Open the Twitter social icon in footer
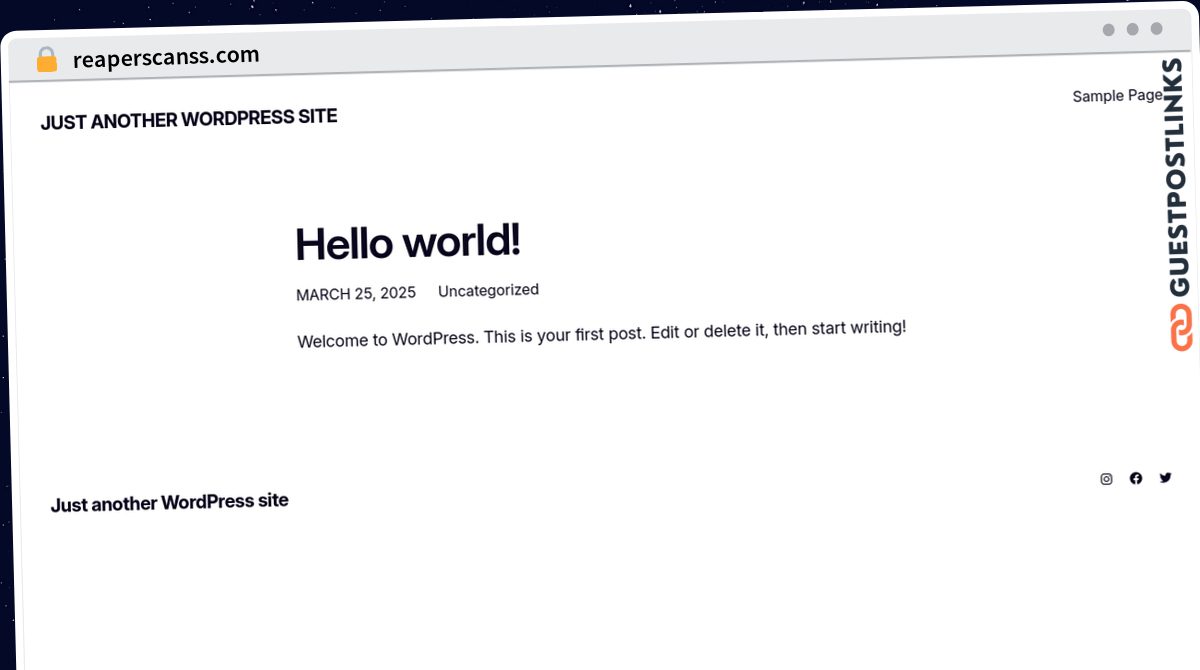 click(1165, 477)
